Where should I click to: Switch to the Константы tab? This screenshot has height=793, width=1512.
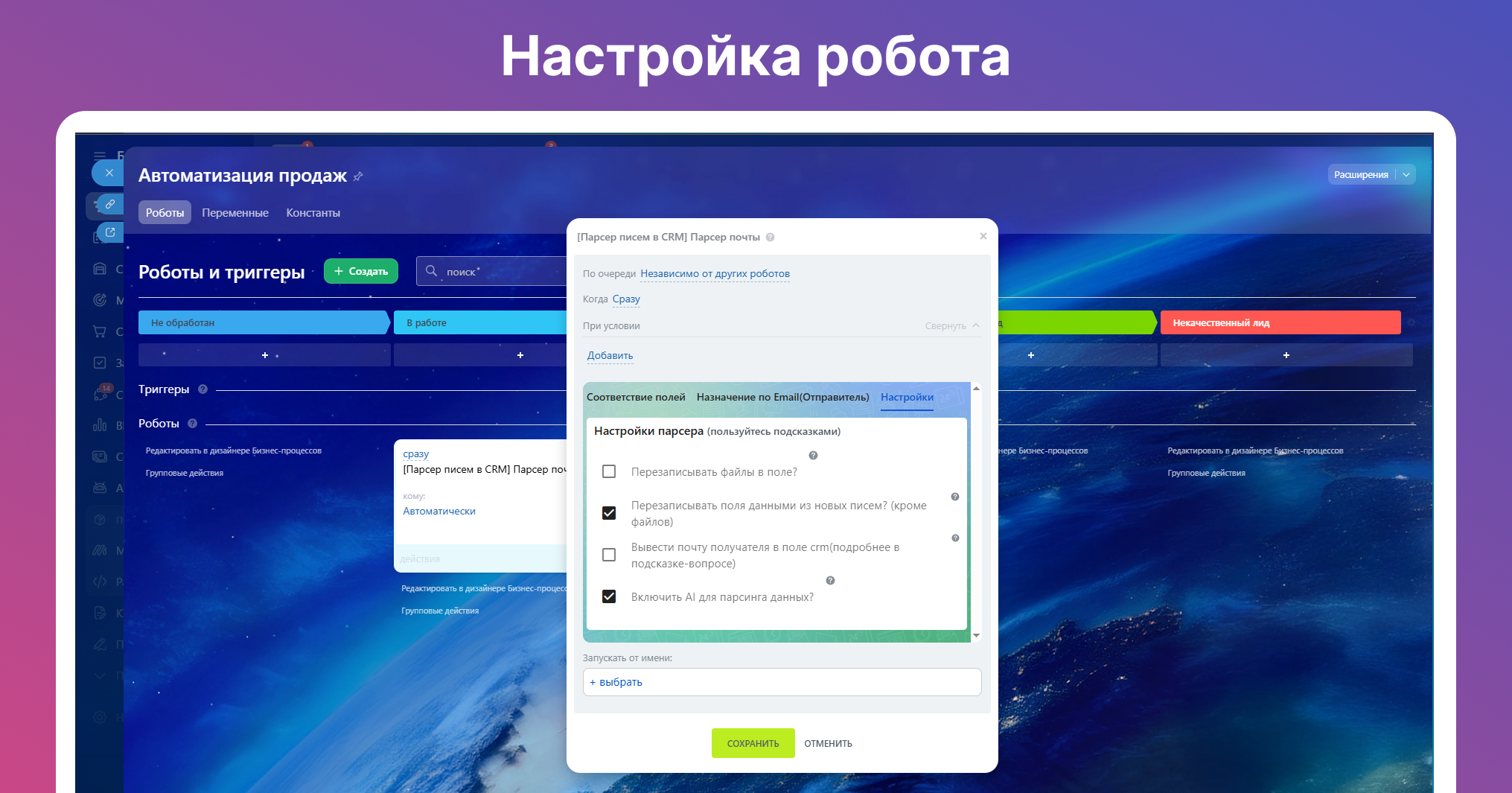pyautogui.click(x=313, y=213)
